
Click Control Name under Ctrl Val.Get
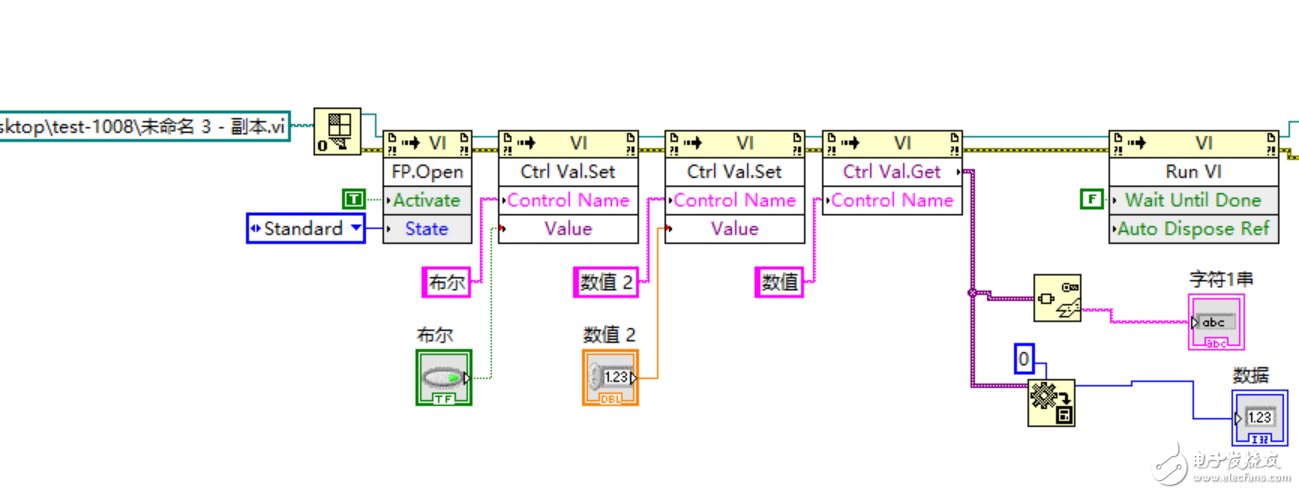[x=892, y=200]
